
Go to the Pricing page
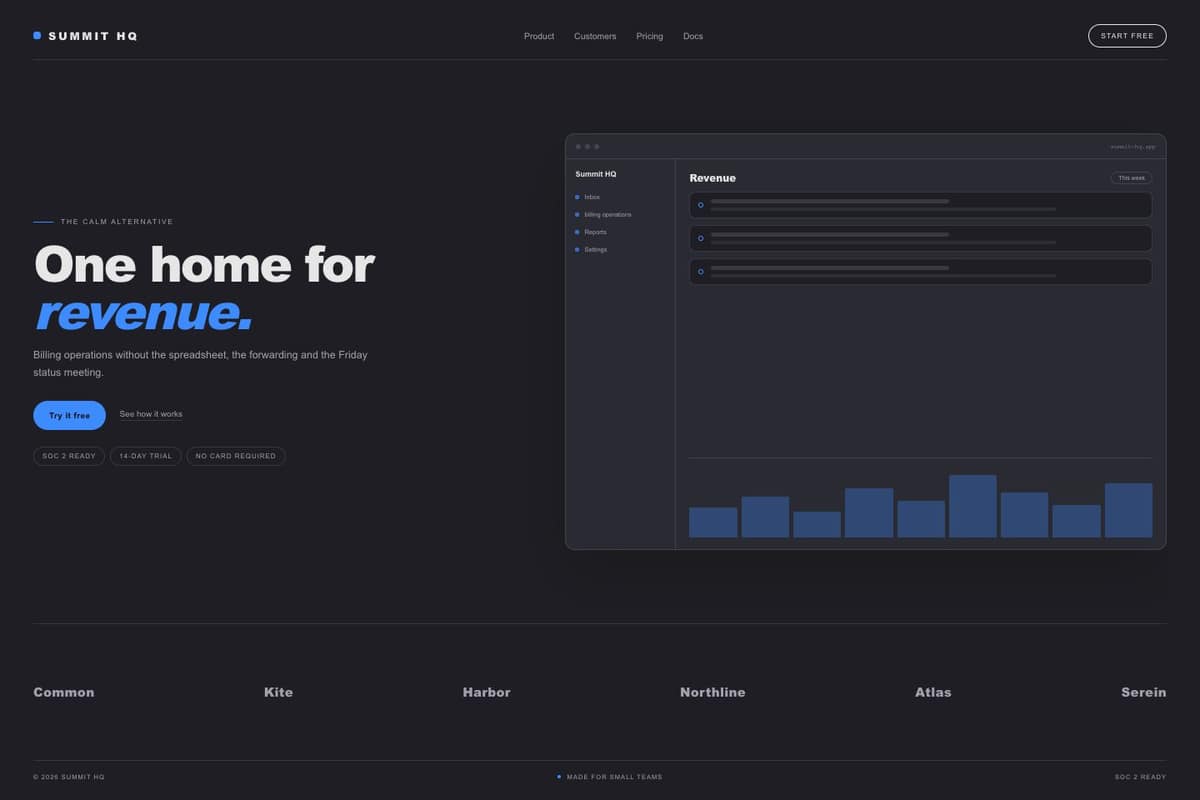[x=650, y=36]
